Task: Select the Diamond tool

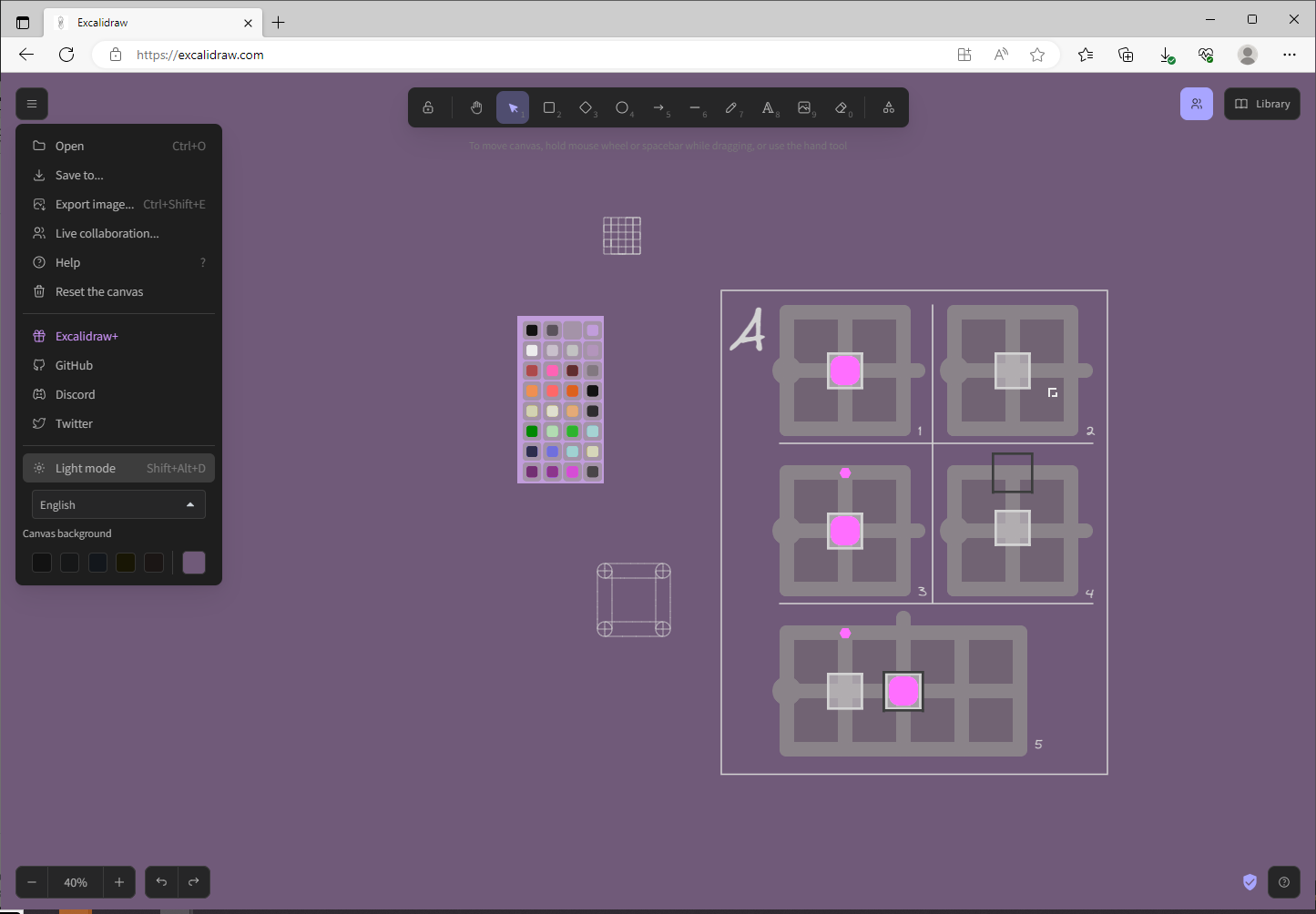Action: point(587,107)
